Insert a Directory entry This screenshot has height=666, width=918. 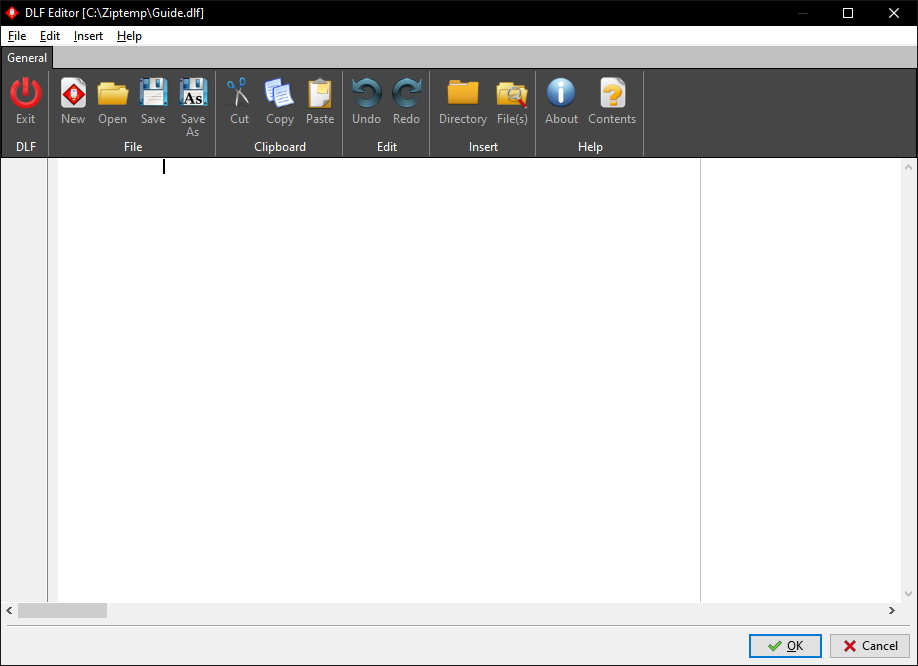click(463, 93)
